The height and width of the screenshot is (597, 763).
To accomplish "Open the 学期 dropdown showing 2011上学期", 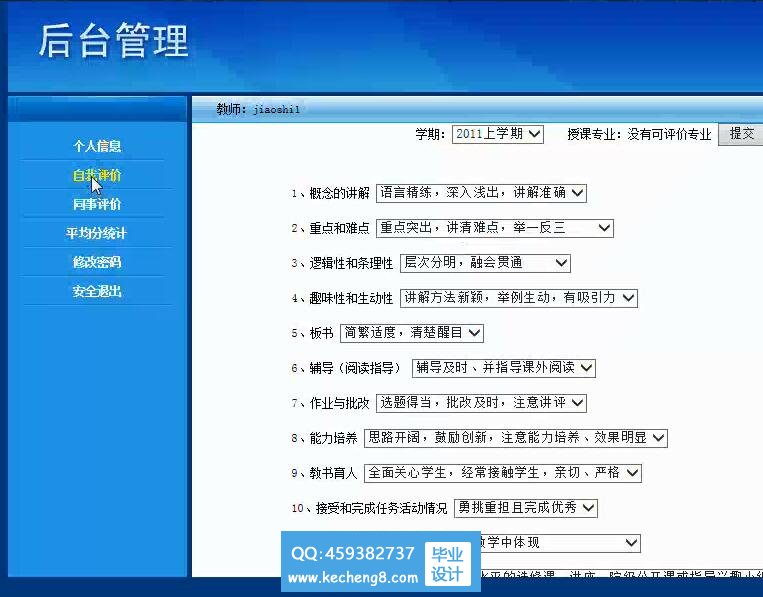I will click(x=498, y=134).
